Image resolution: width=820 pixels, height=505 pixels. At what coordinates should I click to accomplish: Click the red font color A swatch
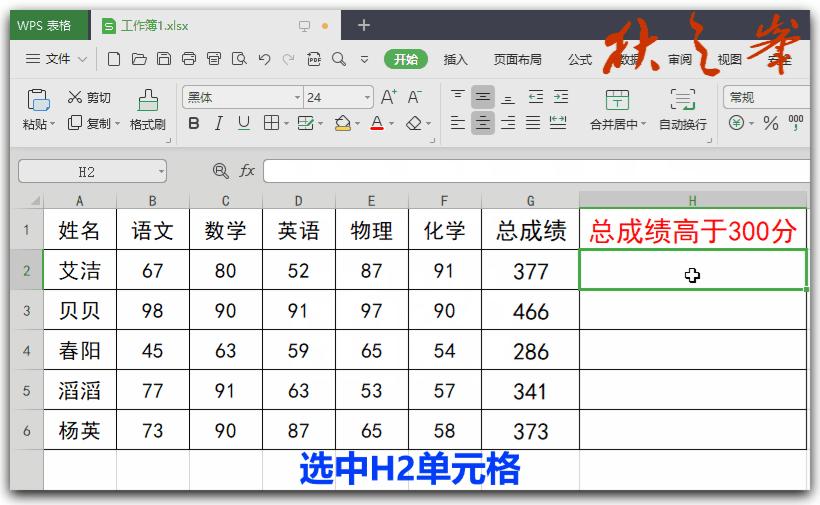pyautogui.click(x=377, y=123)
